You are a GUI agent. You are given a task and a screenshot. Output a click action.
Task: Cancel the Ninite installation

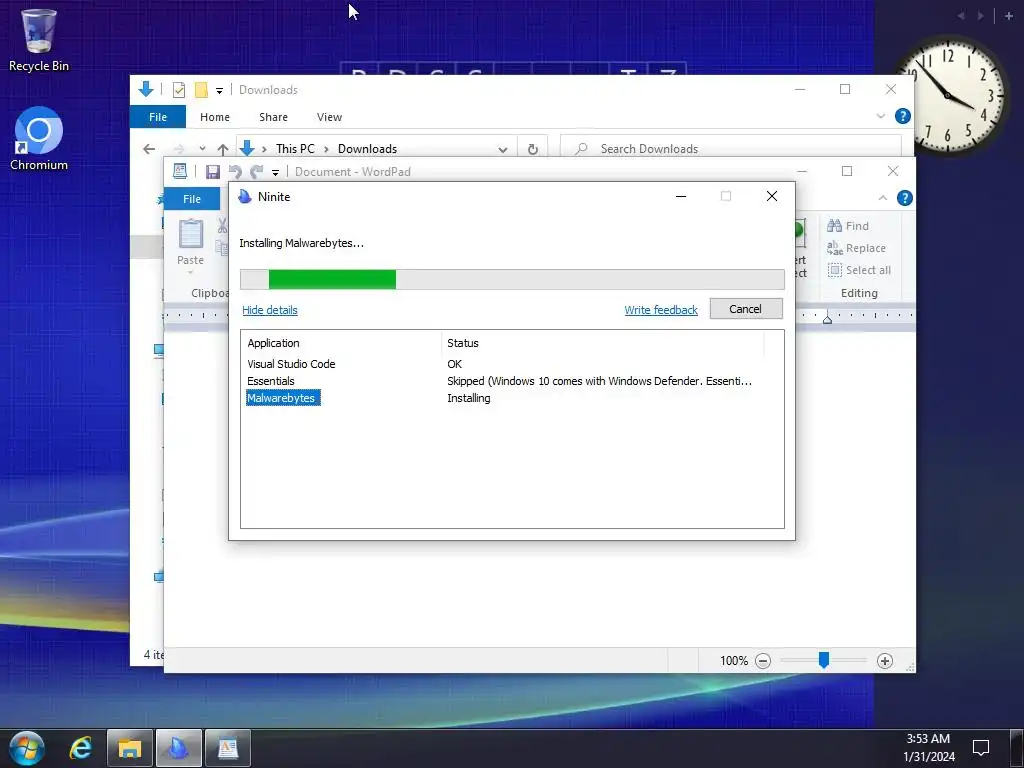click(746, 309)
